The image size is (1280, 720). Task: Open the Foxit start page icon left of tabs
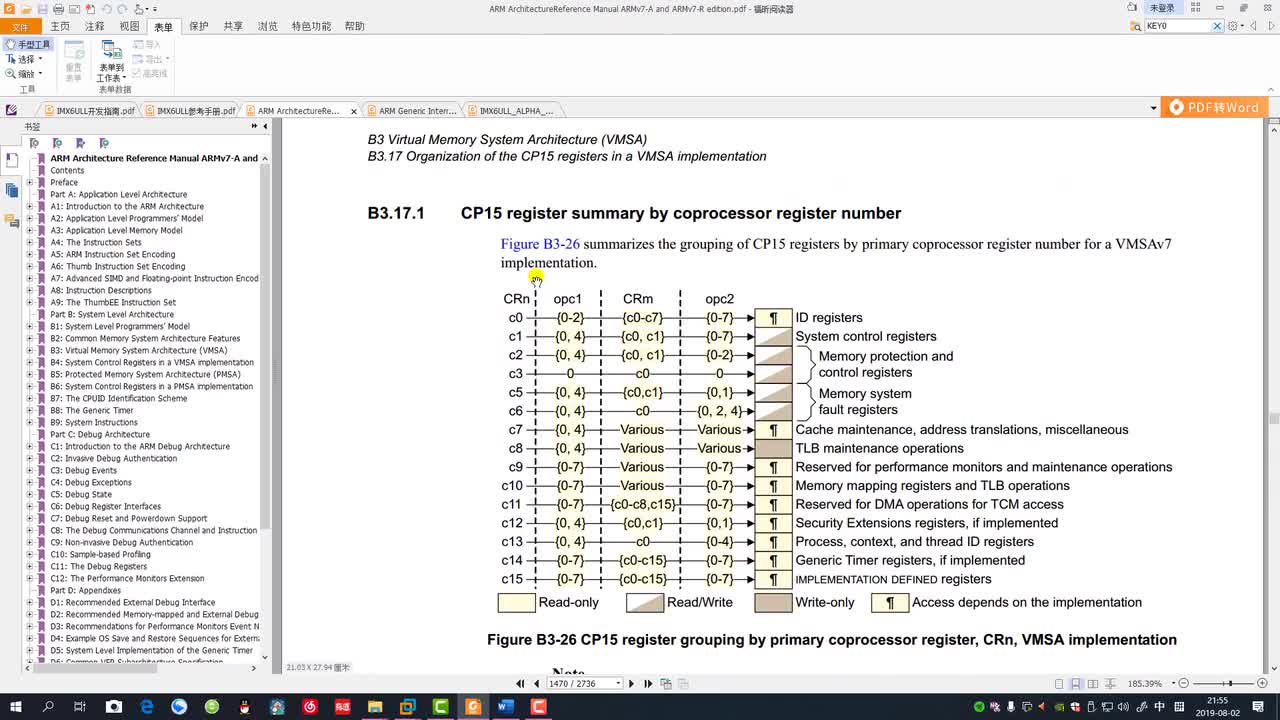[11, 110]
